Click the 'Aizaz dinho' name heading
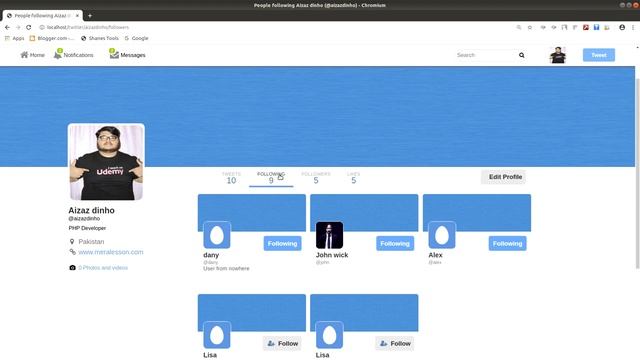The height and width of the screenshot is (360, 640). click(x=91, y=210)
